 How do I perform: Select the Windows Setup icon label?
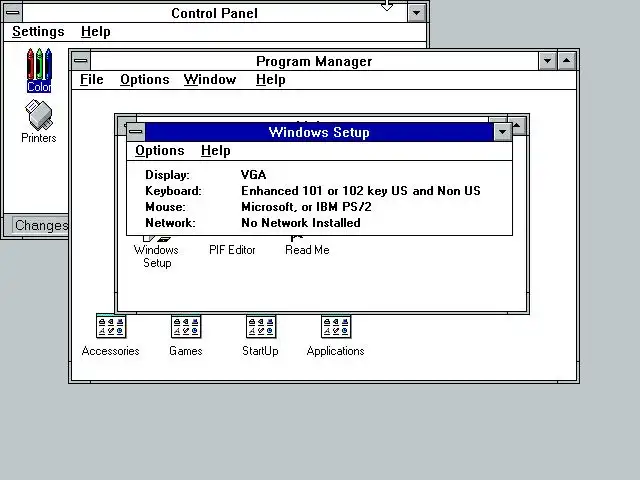[x=156, y=256]
